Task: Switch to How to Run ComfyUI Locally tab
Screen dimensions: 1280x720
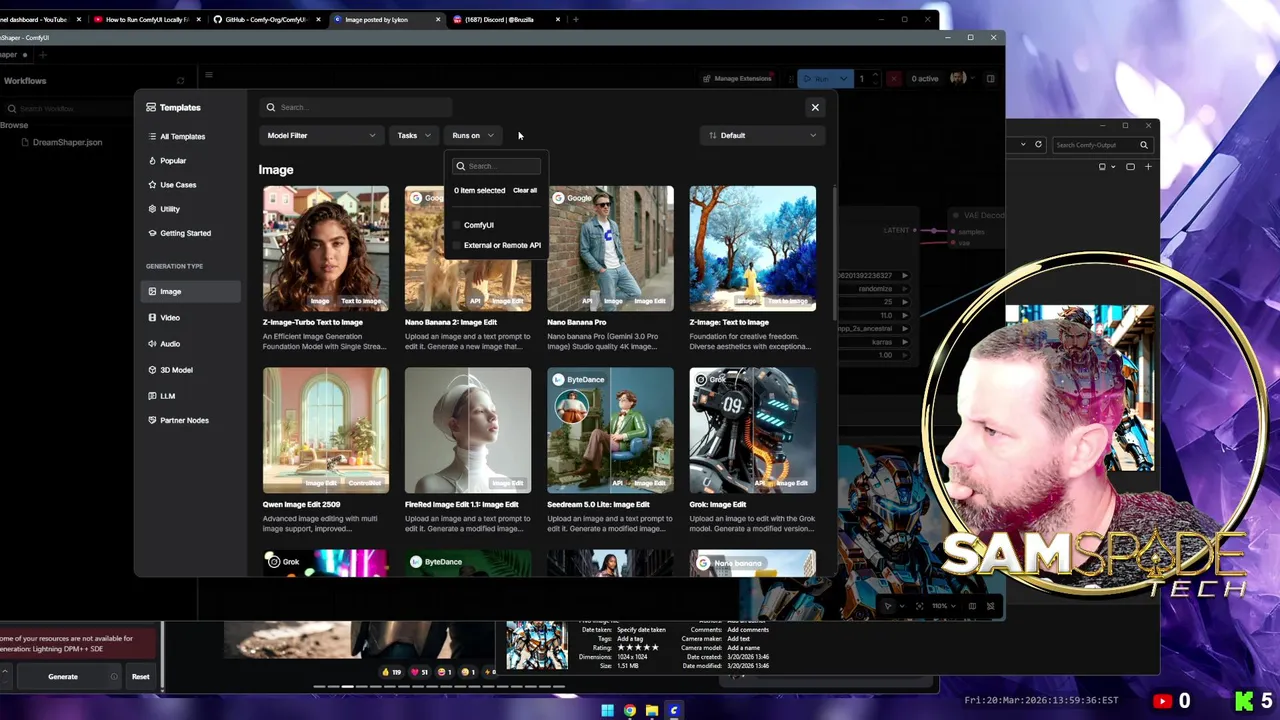Action: pyautogui.click(x=145, y=19)
